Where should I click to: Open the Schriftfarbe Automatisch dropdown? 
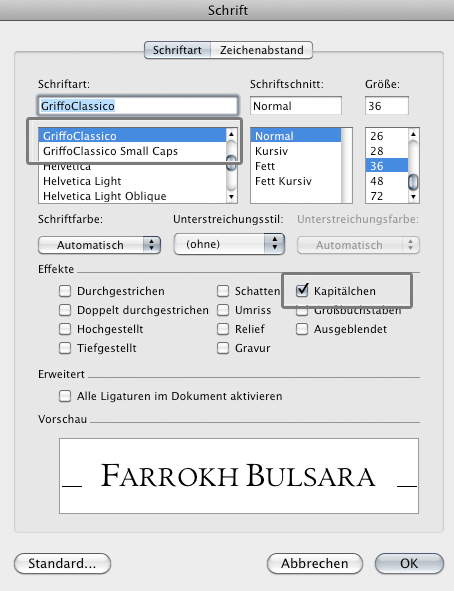click(x=99, y=245)
